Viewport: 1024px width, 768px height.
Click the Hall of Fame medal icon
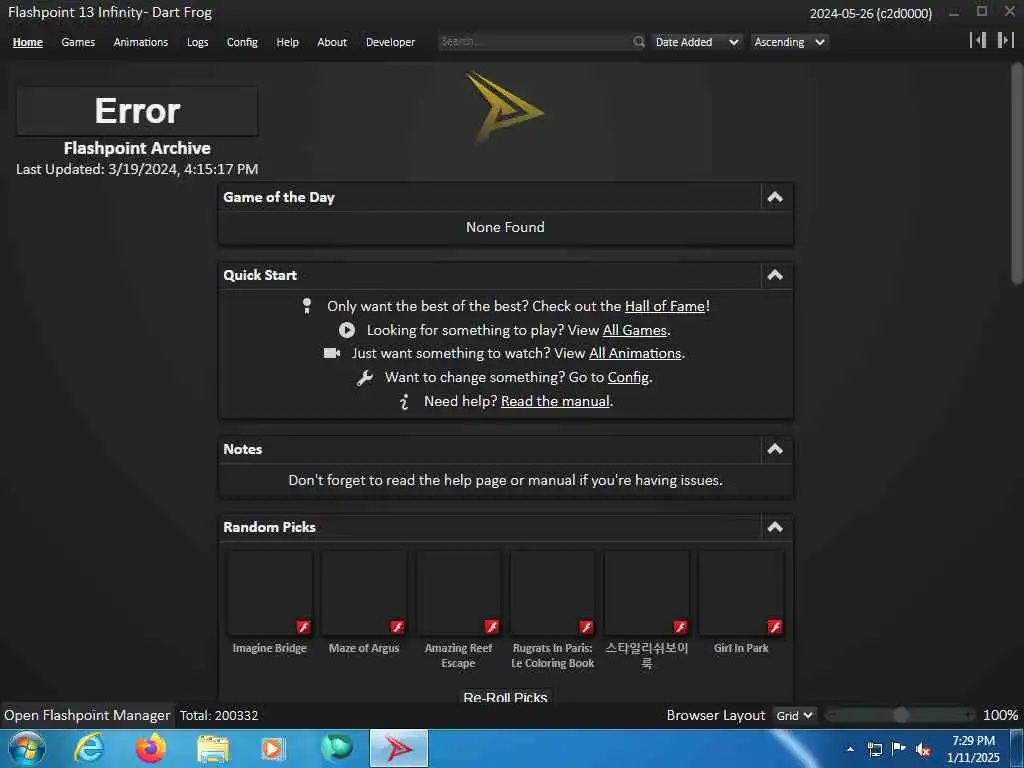[307, 306]
